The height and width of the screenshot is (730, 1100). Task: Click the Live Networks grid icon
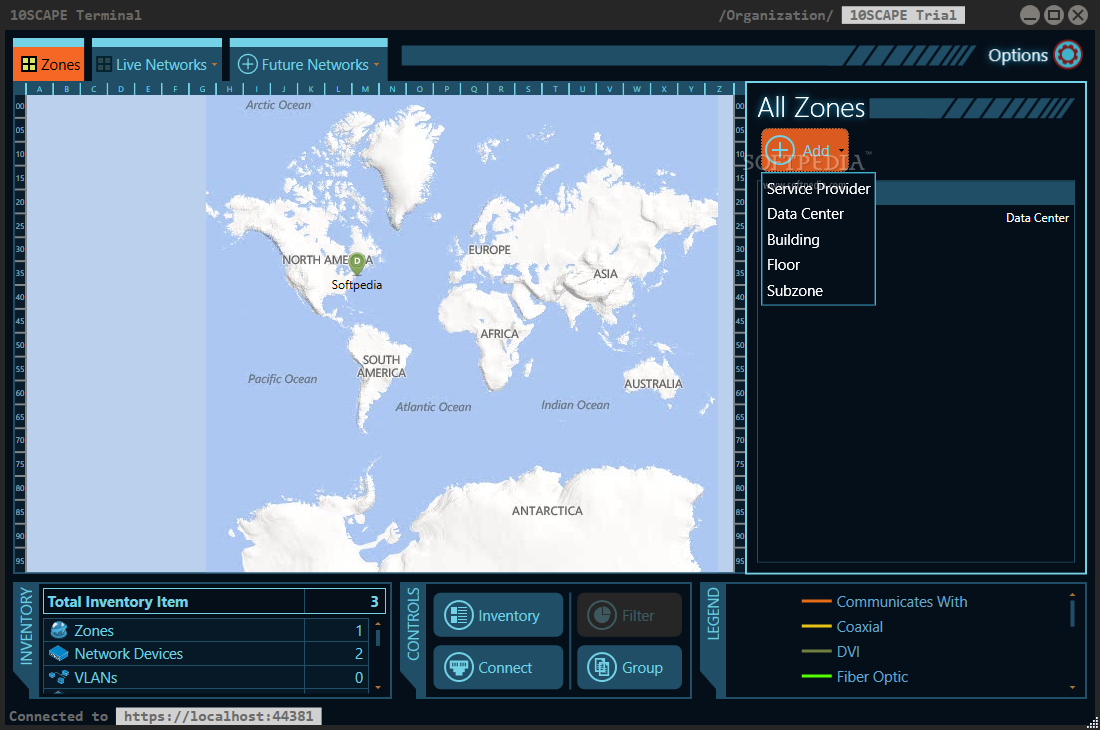coord(104,65)
